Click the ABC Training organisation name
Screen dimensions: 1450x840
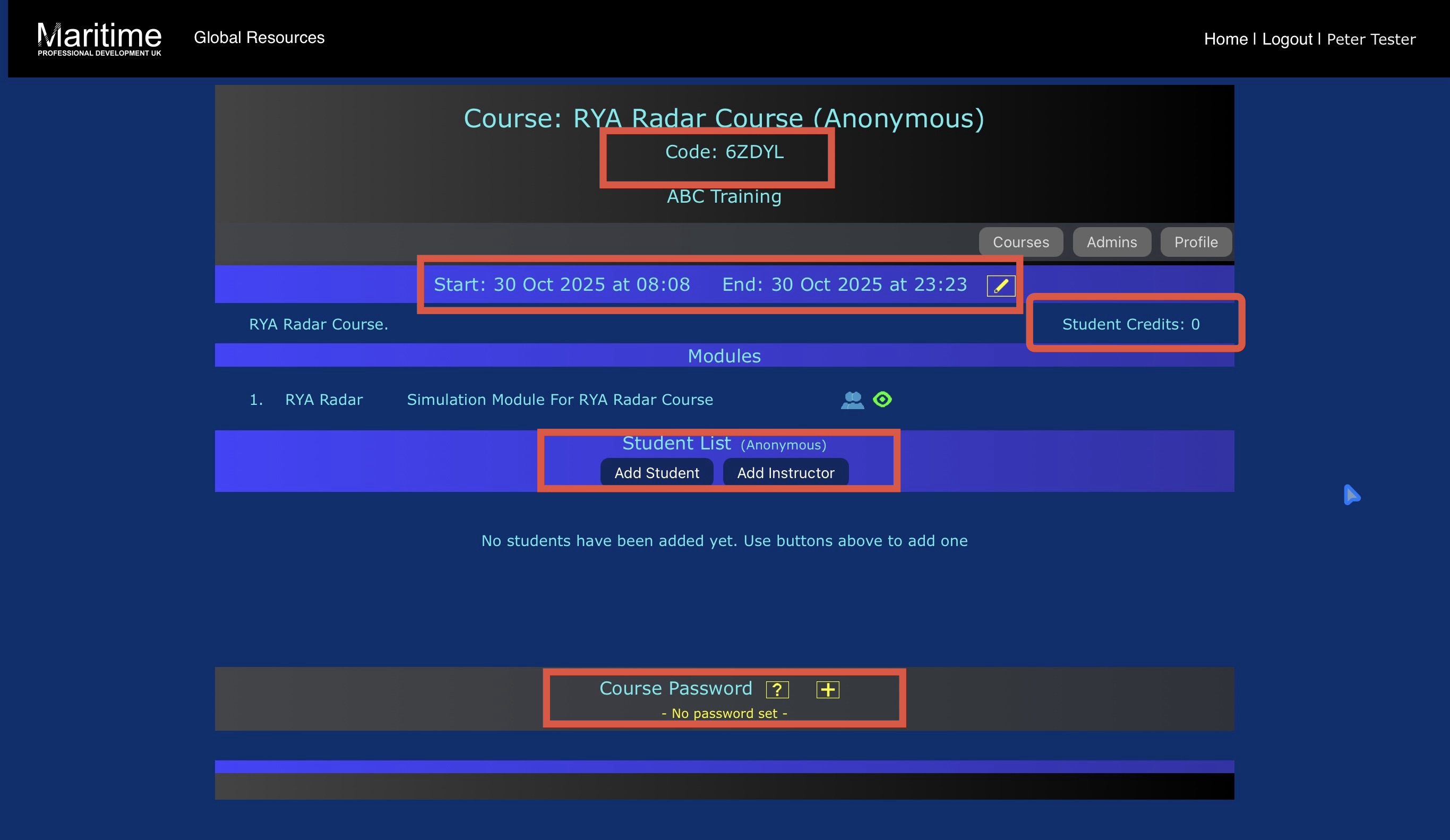[x=724, y=197]
